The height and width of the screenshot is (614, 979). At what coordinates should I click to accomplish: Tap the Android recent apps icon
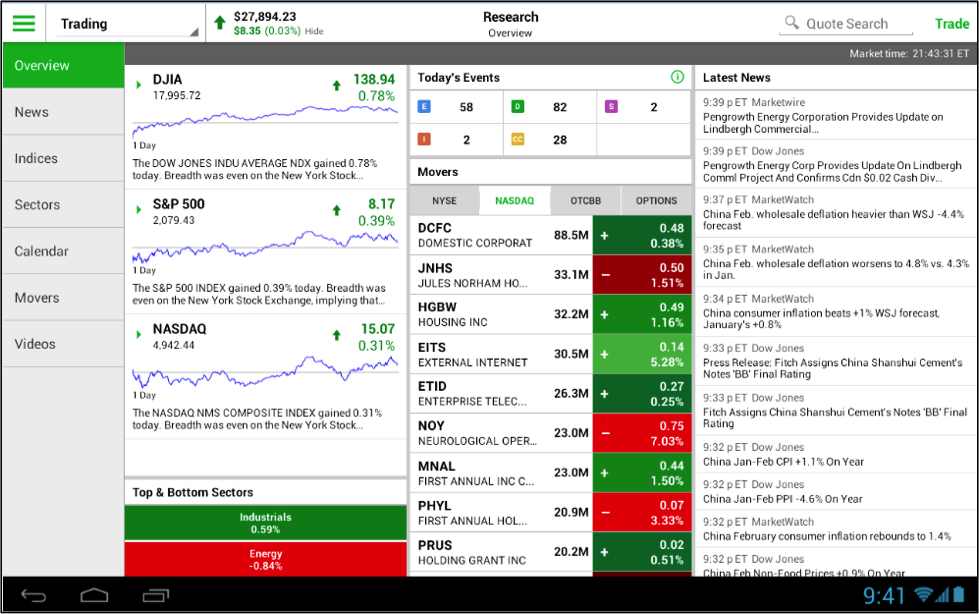tap(155, 595)
